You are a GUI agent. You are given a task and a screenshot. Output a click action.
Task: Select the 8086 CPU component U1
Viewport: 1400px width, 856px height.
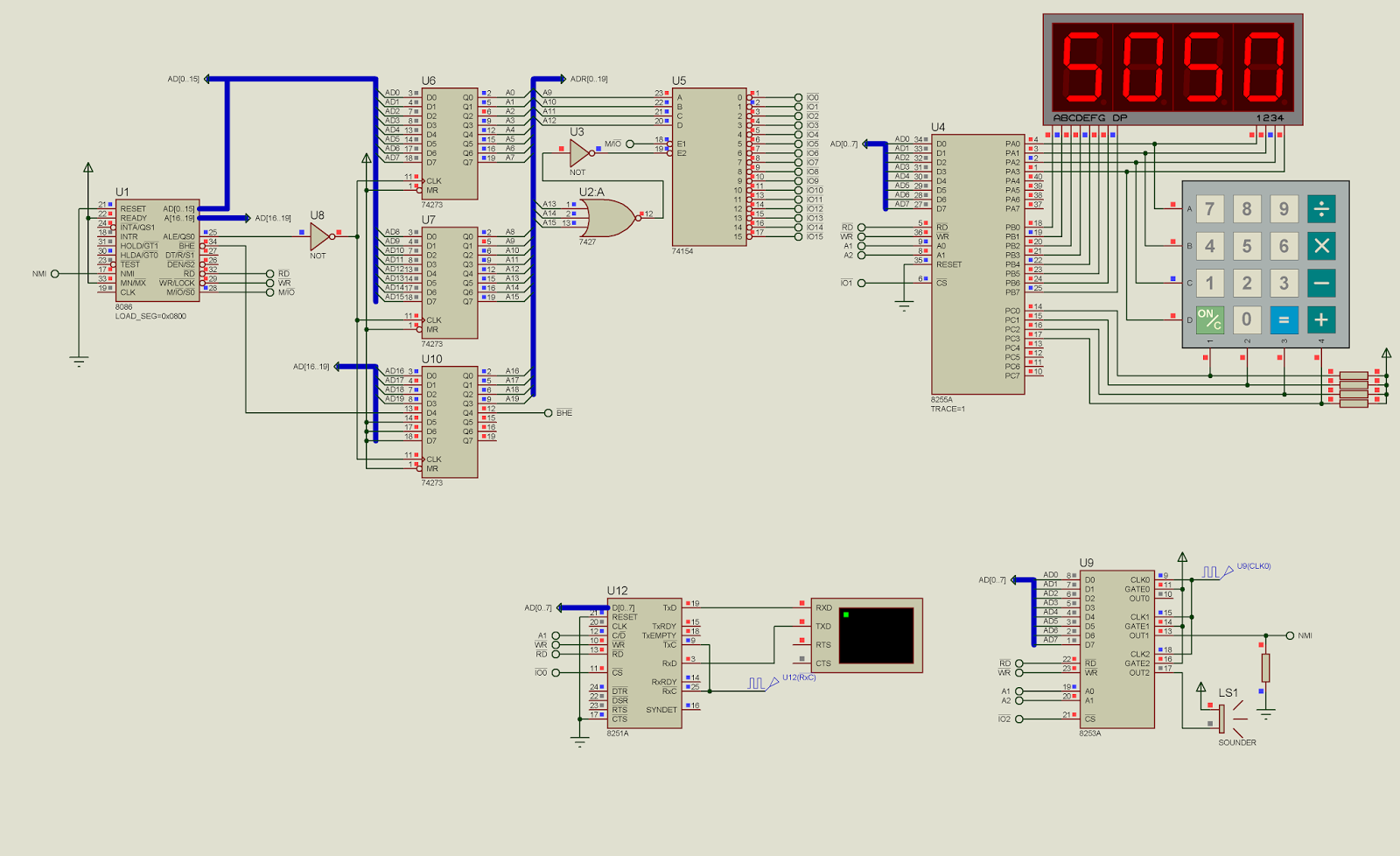(157, 249)
